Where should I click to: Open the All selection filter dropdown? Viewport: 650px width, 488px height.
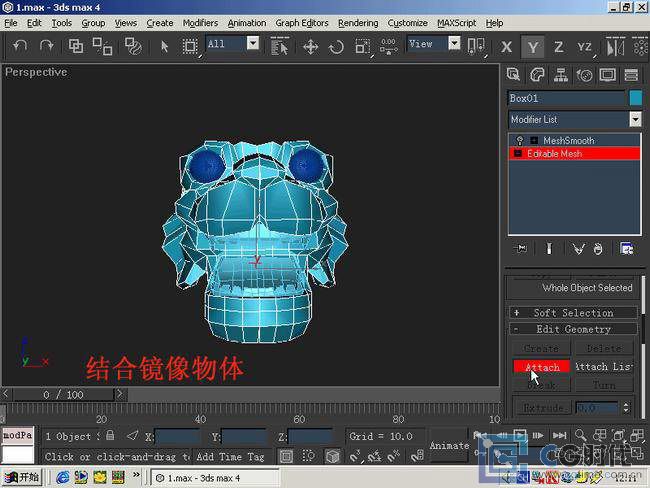[x=253, y=43]
